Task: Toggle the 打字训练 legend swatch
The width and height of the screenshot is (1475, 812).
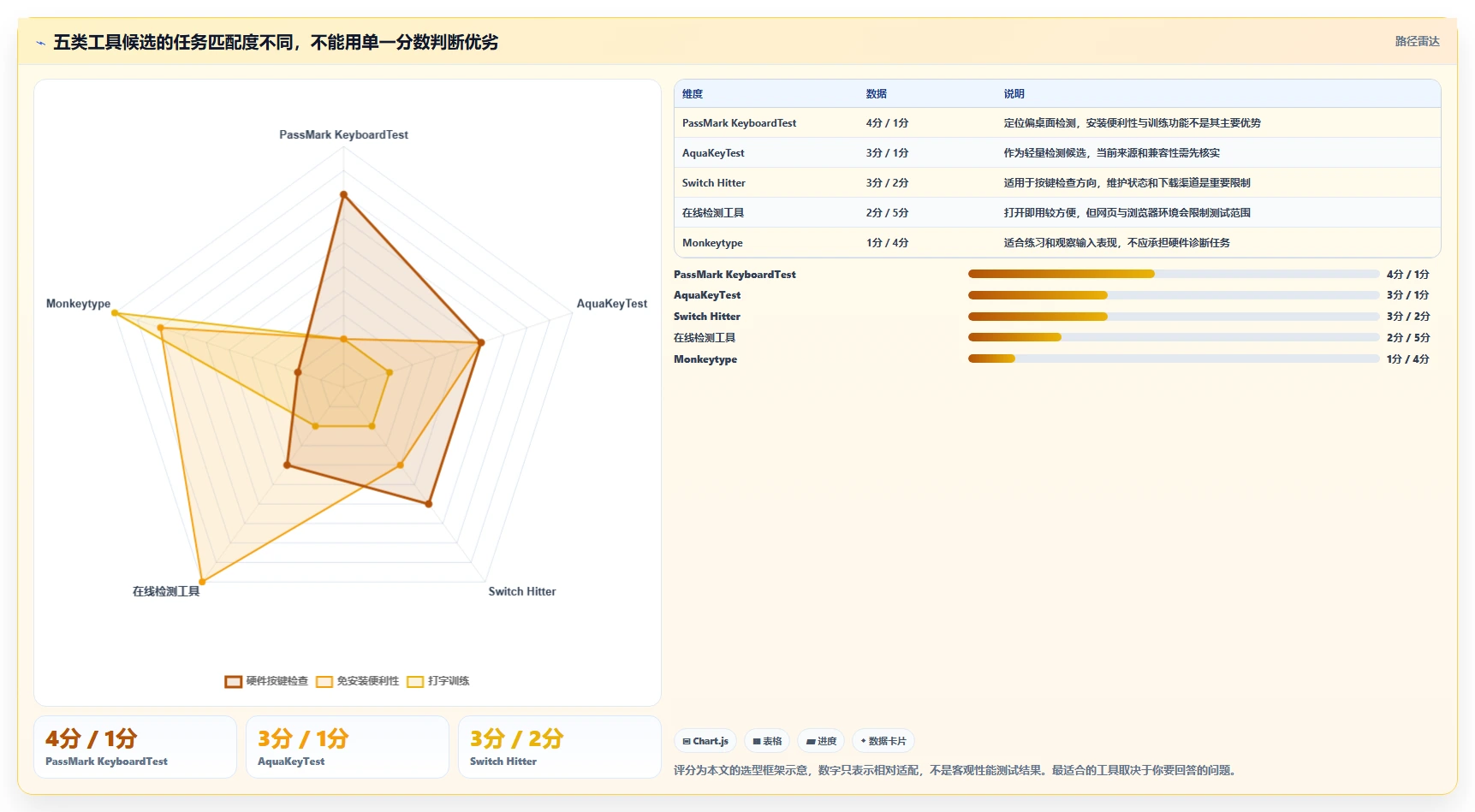Action: (x=416, y=681)
